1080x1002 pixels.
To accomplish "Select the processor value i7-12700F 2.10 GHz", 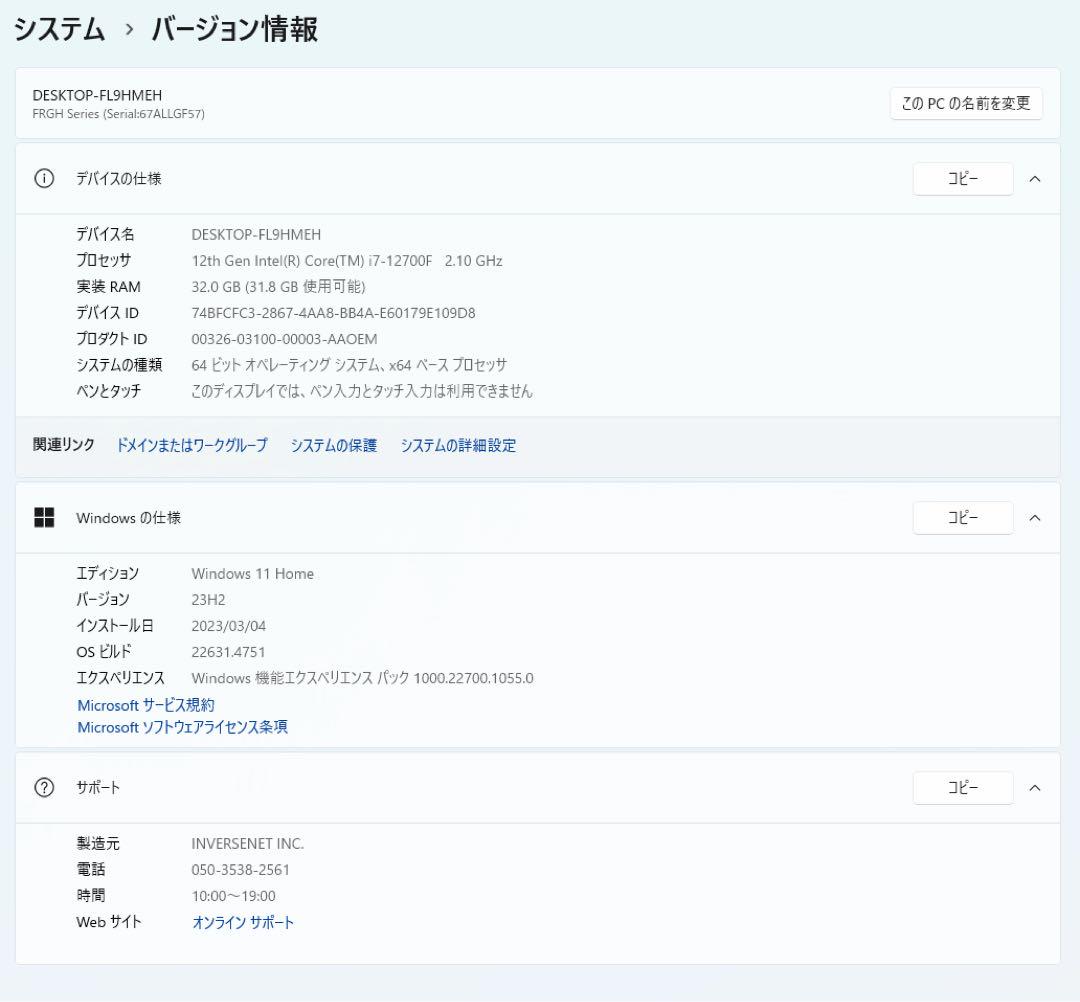I will tap(347, 261).
